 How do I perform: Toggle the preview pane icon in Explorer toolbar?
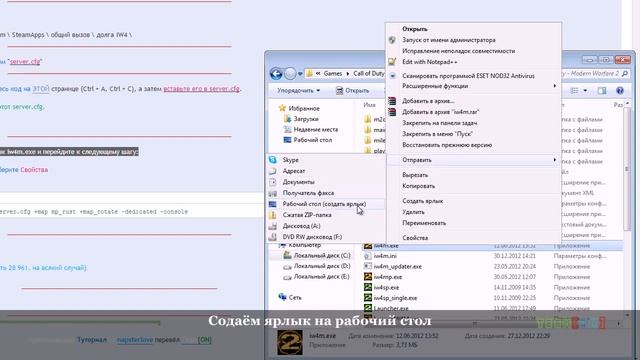pyautogui.click(x=602, y=91)
